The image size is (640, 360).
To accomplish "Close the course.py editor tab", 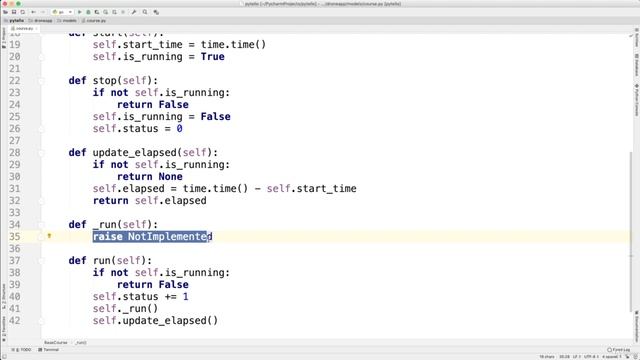I will [36, 29].
